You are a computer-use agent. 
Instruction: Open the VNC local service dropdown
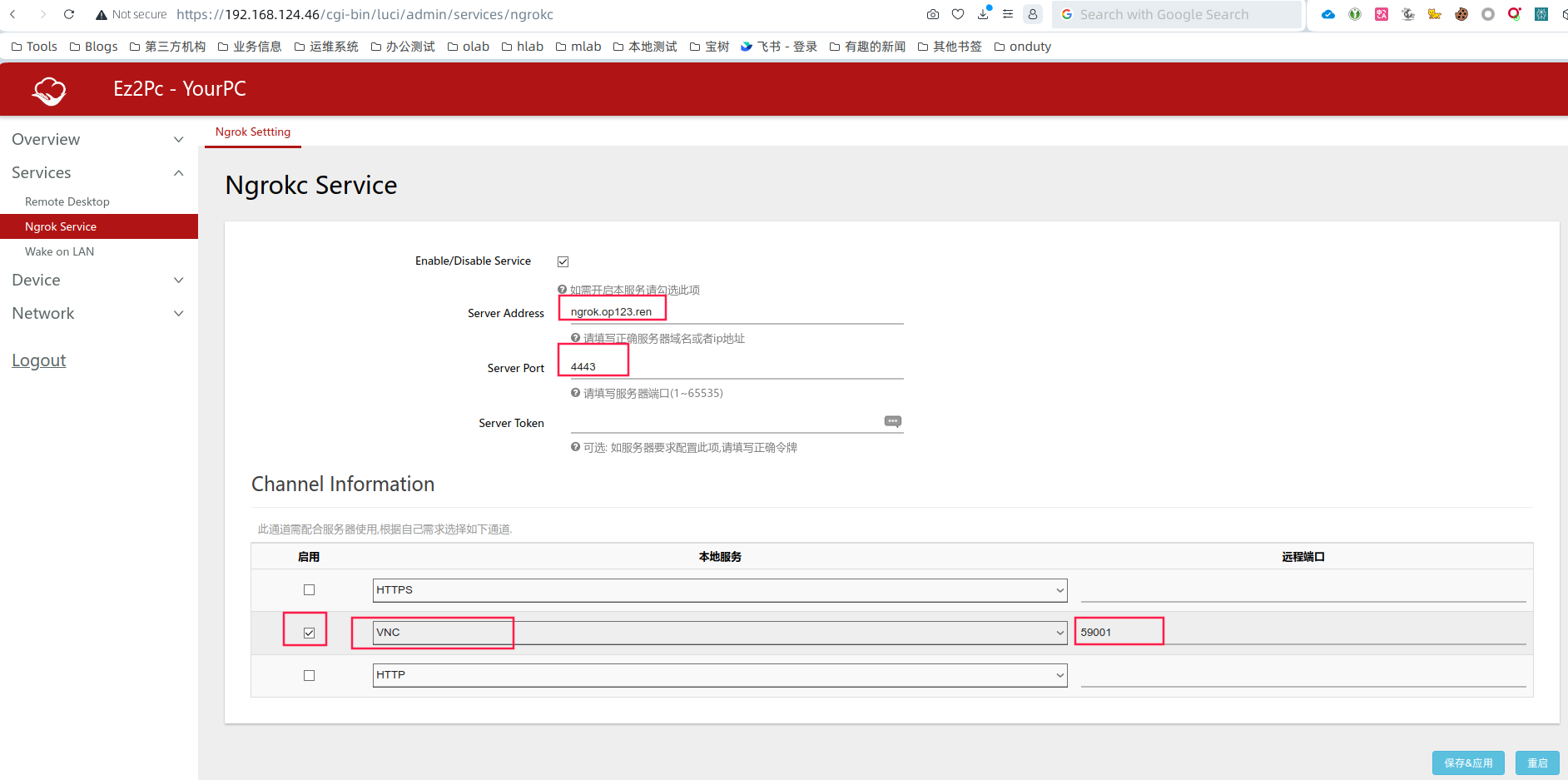(x=719, y=633)
